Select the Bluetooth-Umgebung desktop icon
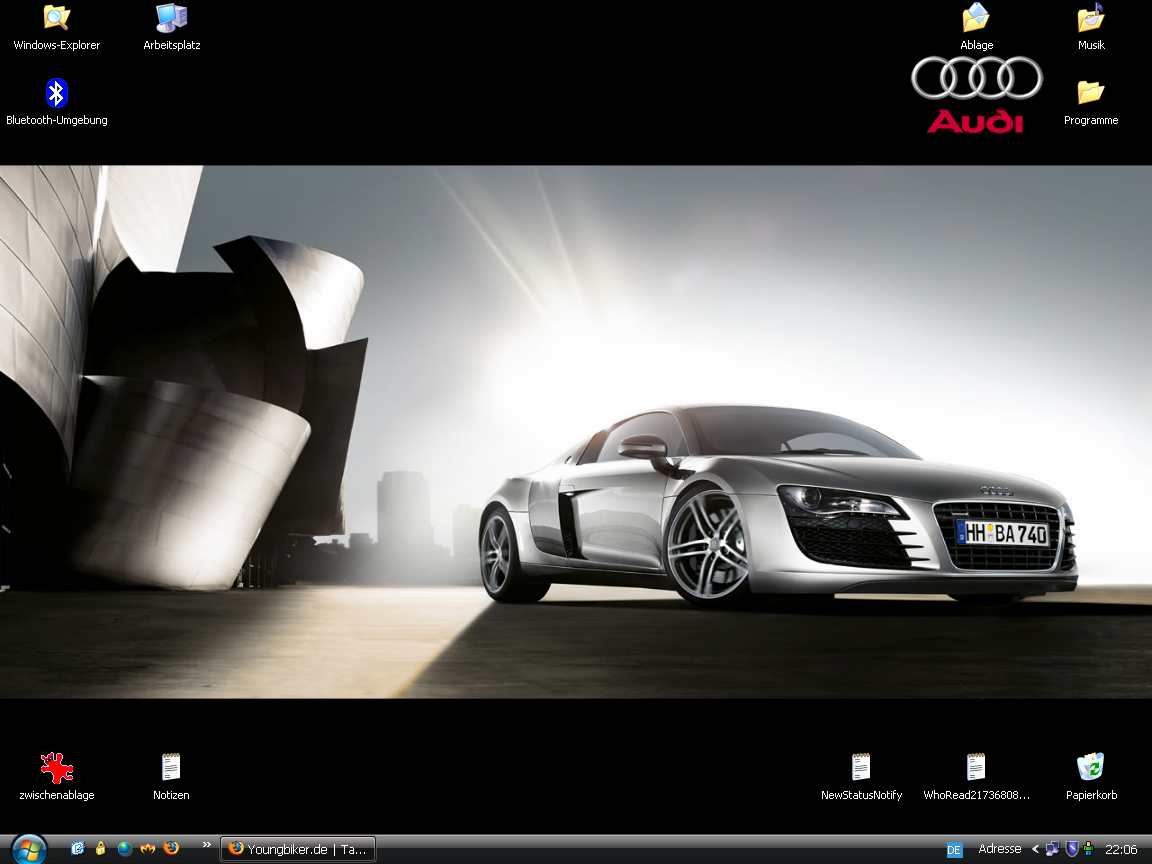 (x=57, y=102)
